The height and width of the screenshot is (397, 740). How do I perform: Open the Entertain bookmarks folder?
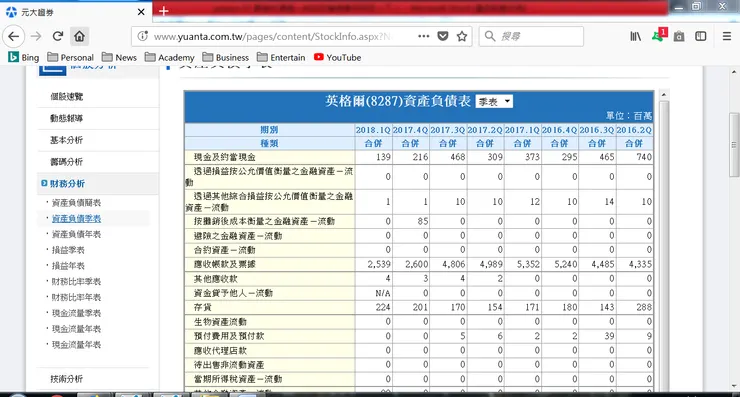(281, 58)
